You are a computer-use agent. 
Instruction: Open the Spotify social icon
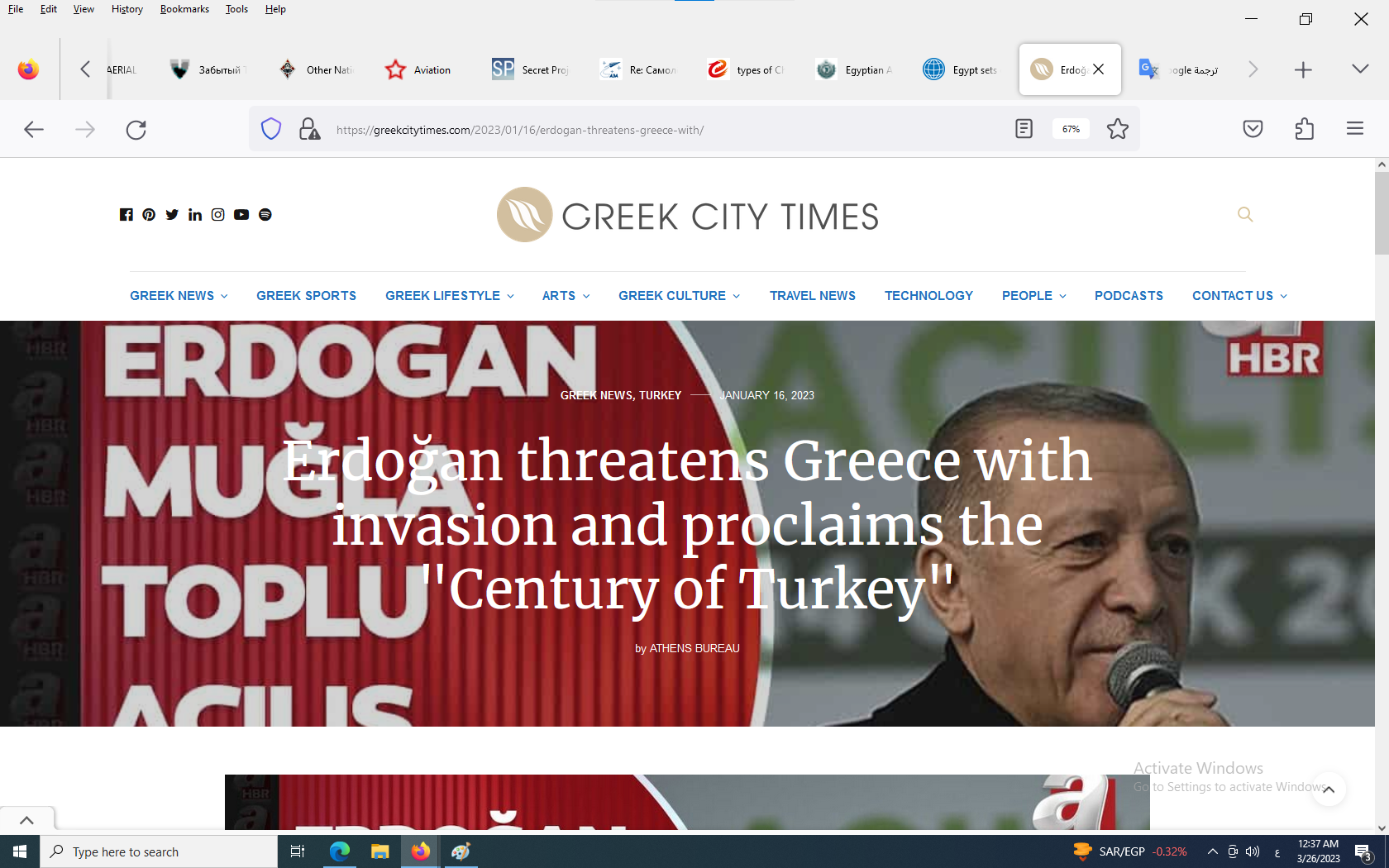[265, 215]
